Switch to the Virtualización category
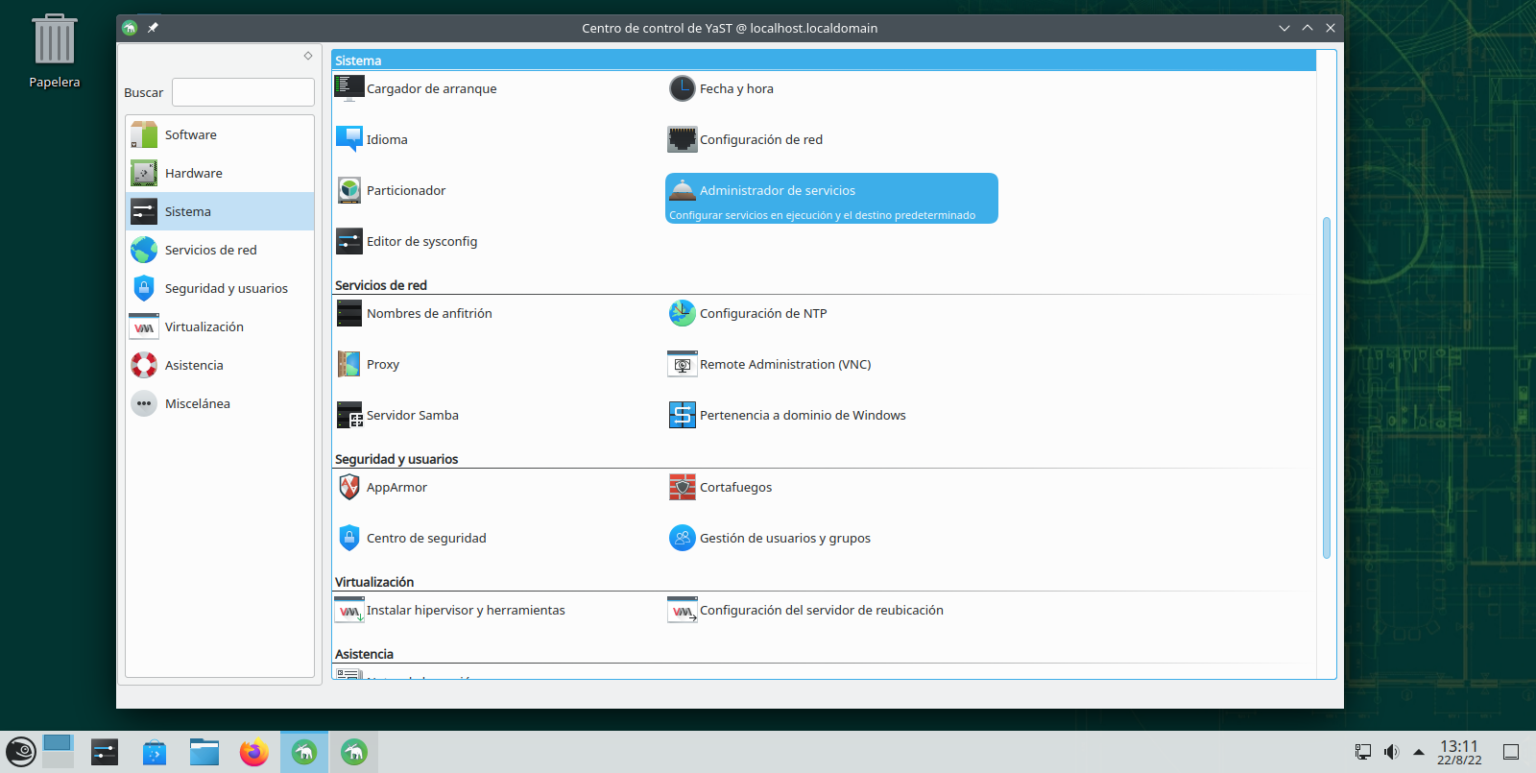Viewport: 1536px width, 773px height. click(x=204, y=326)
